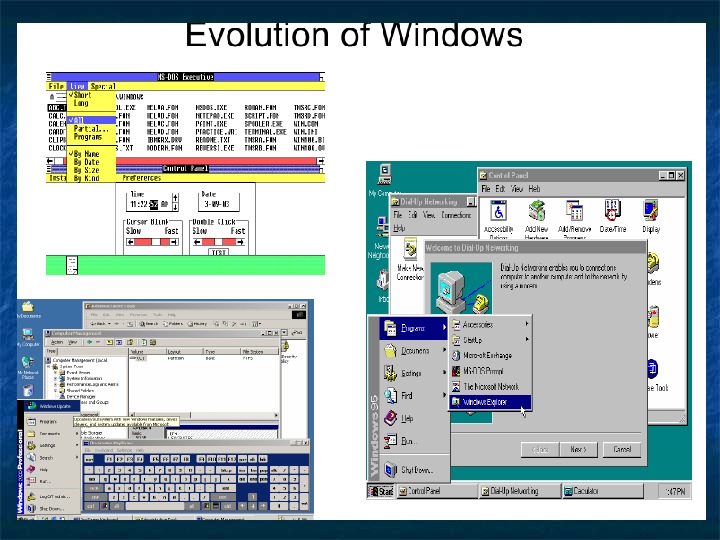The width and height of the screenshot is (720, 540).
Task: Click Shut Down in Windows 95 Start menu
Action: pos(414,470)
